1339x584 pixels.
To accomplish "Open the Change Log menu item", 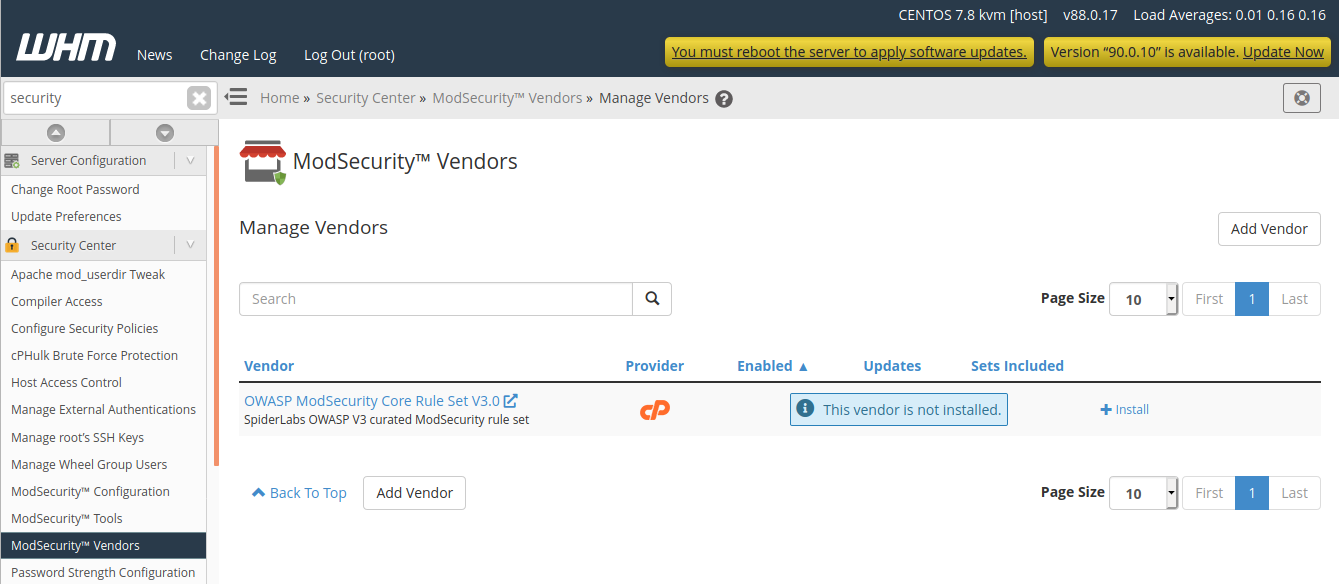I will 238,55.
